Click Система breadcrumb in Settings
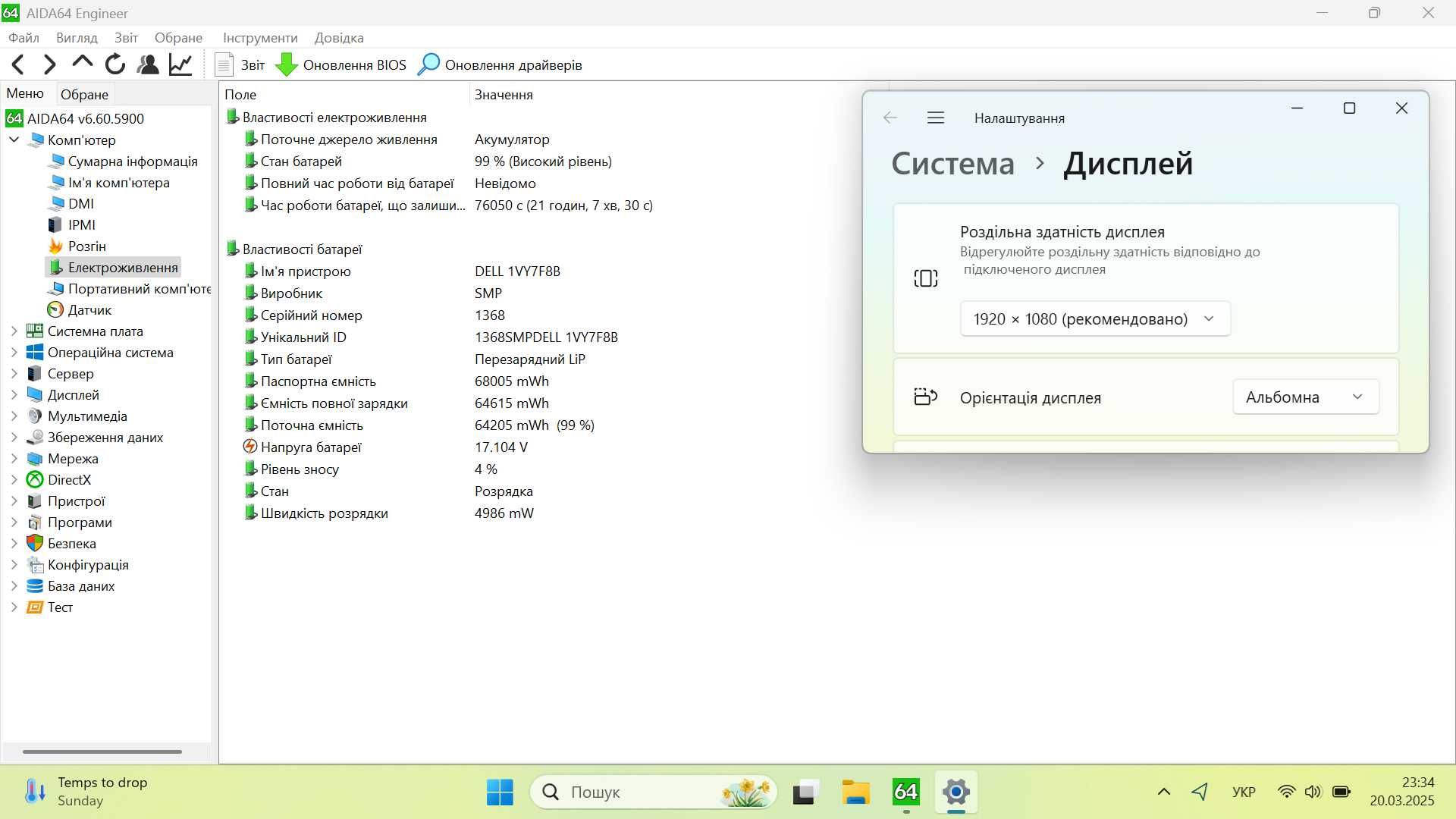This screenshot has width=1456, height=819. click(953, 164)
